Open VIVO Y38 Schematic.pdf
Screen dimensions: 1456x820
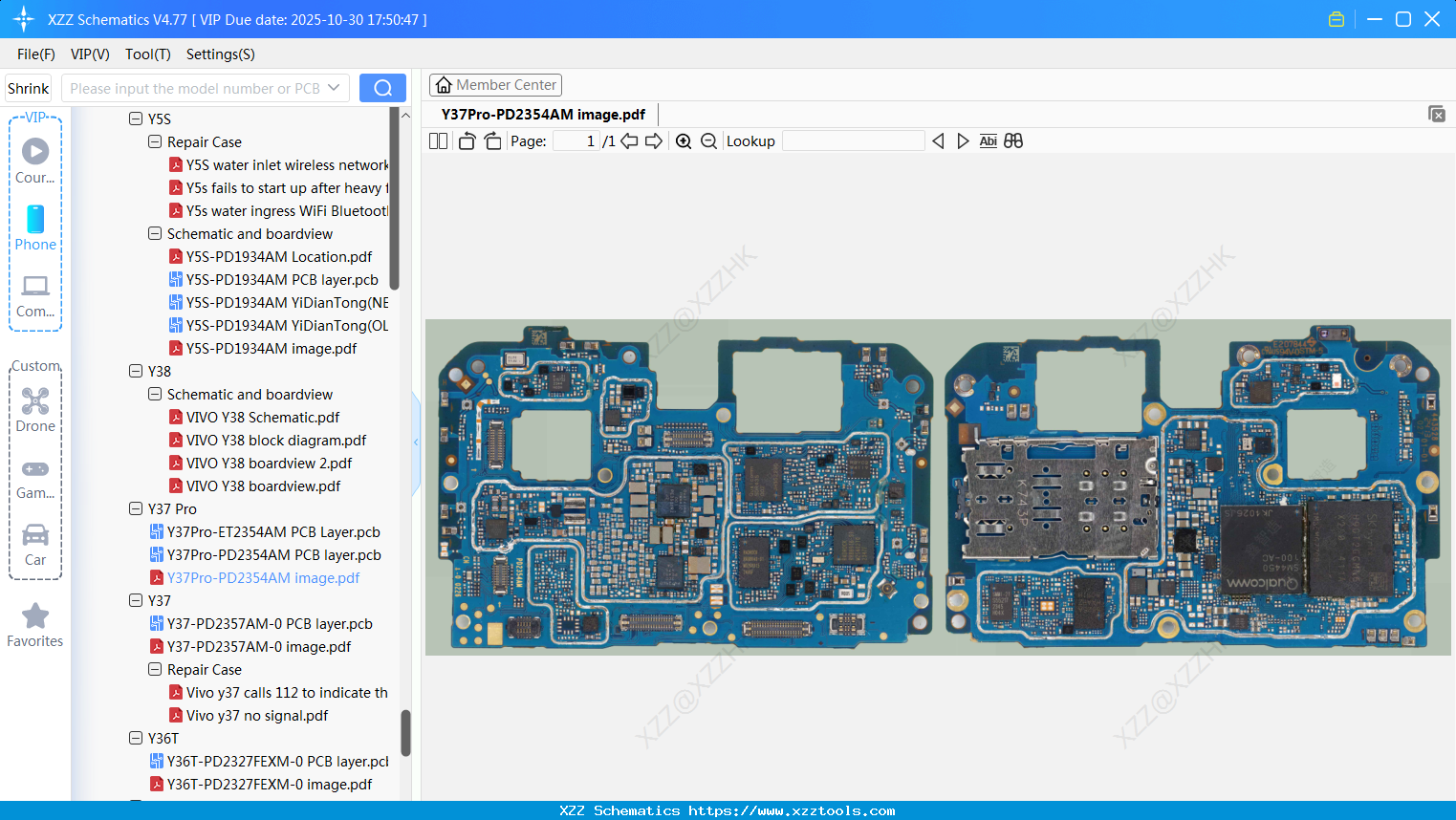254,417
